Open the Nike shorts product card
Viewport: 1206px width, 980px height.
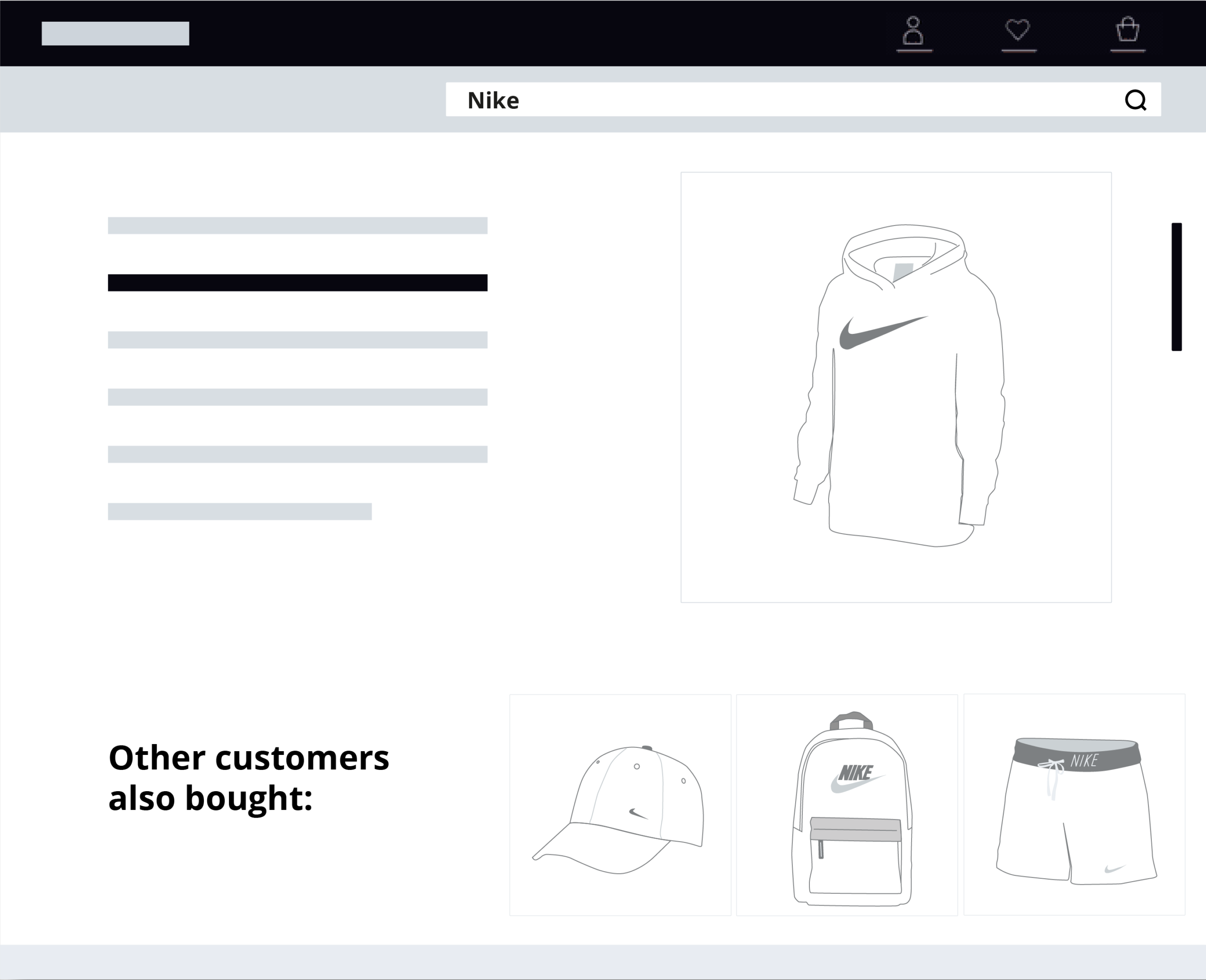(x=1074, y=804)
